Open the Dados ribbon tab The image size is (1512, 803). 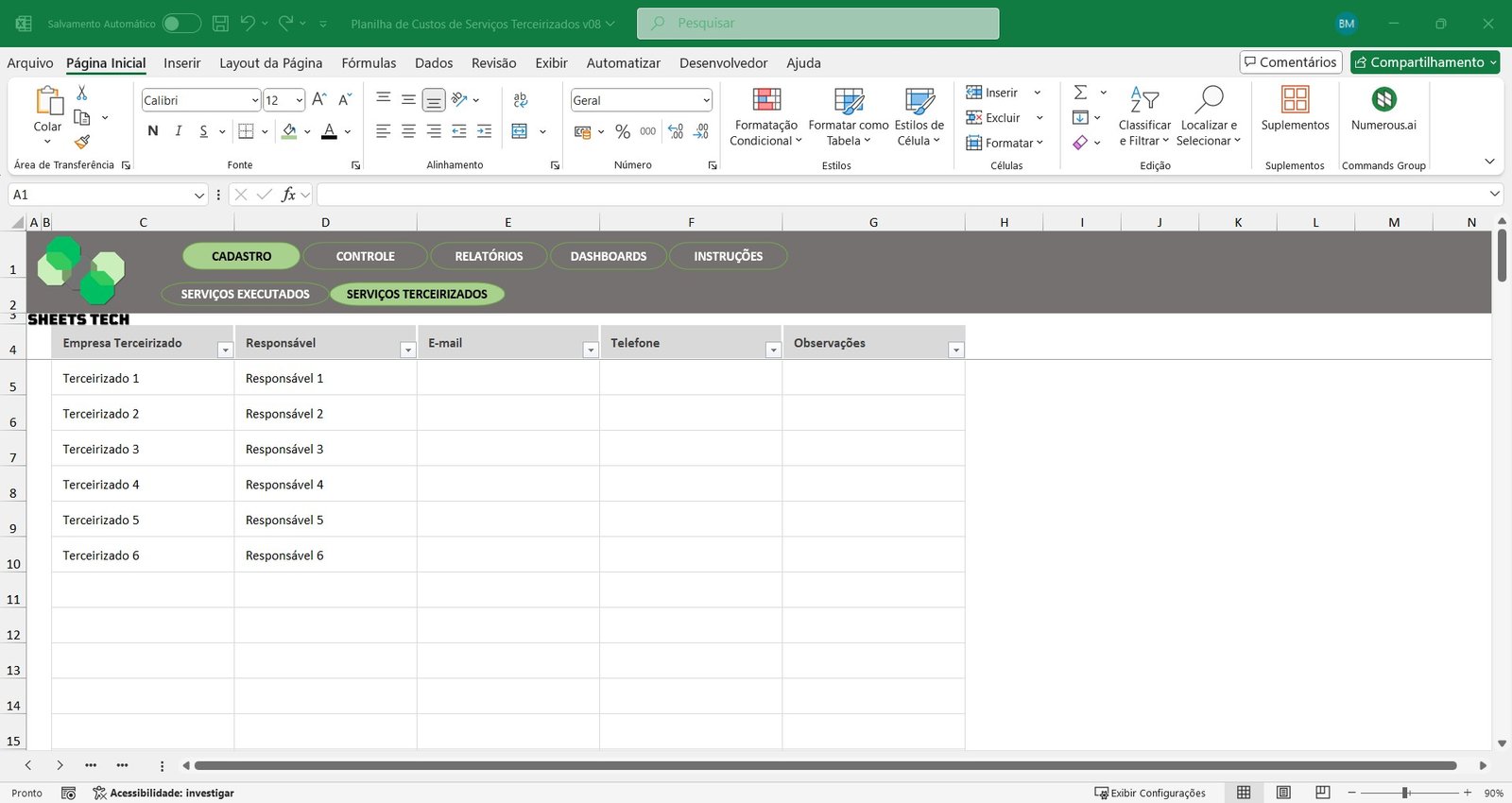pyautogui.click(x=434, y=63)
